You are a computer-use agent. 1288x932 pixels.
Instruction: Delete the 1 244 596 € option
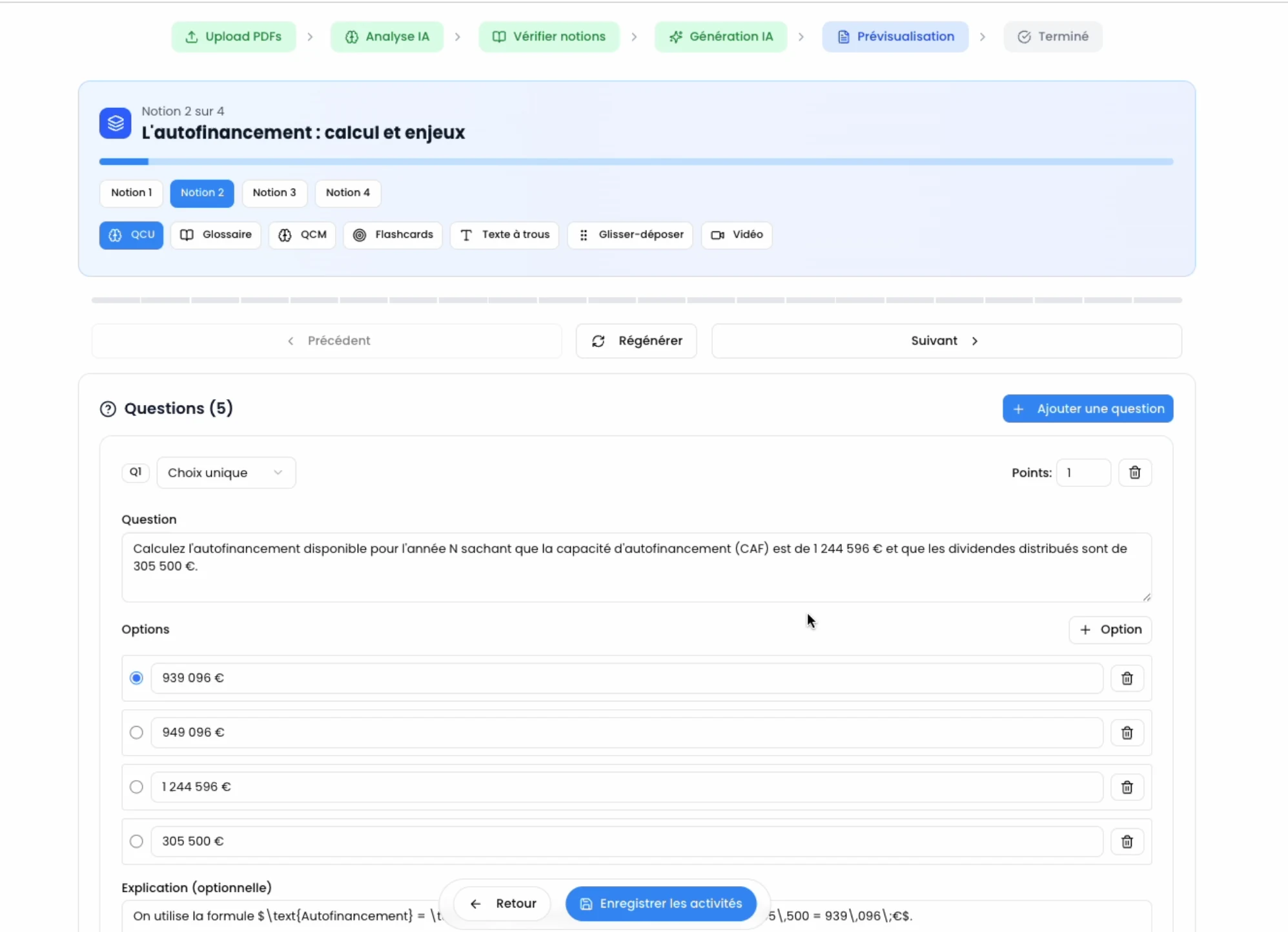(1127, 787)
